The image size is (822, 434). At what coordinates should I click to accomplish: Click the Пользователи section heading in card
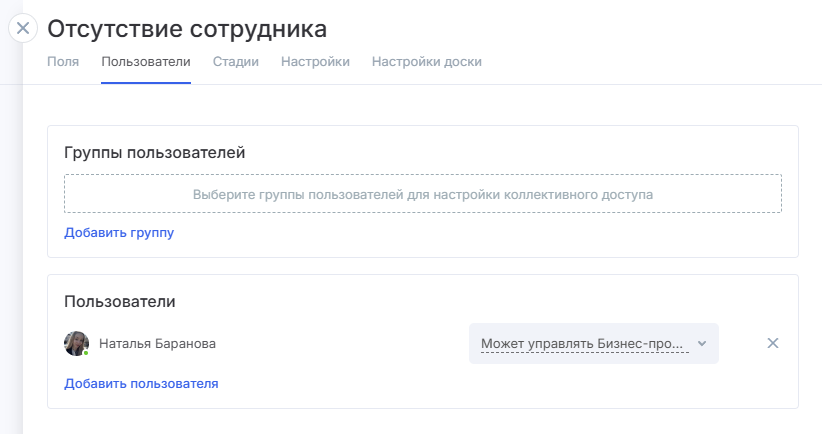[x=120, y=301]
